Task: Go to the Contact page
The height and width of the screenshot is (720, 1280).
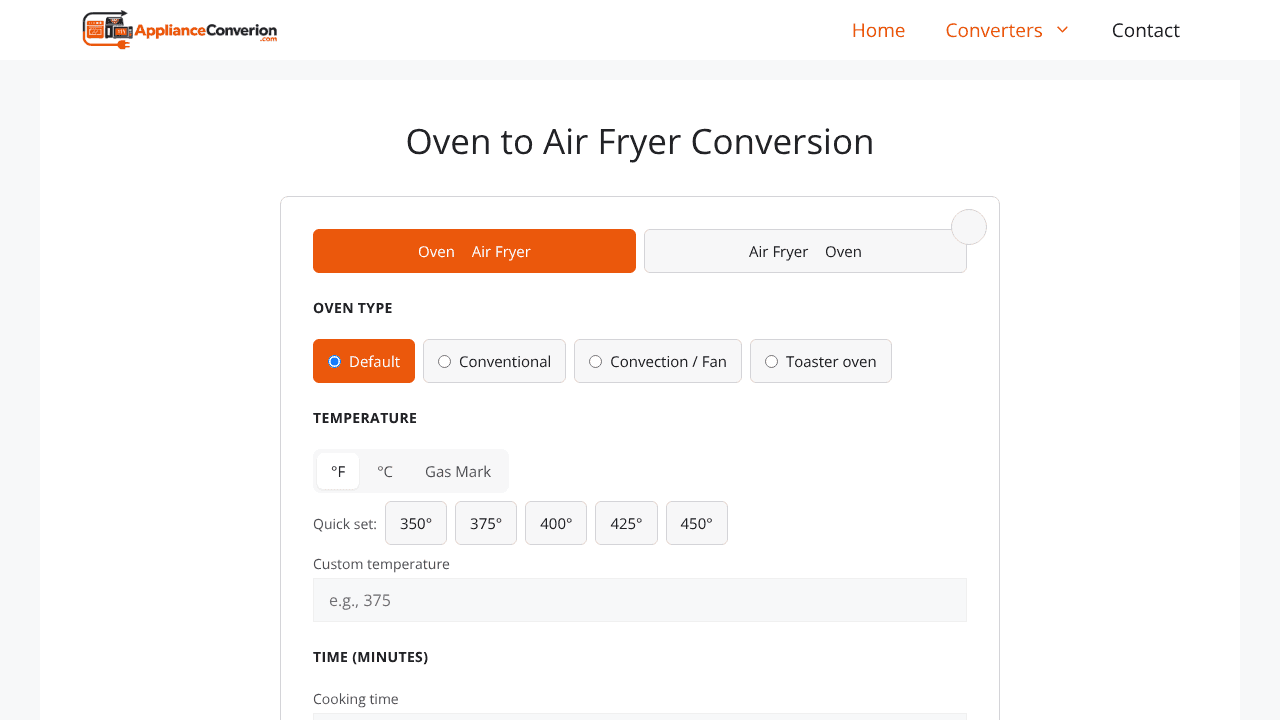Action: pyautogui.click(x=1145, y=30)
